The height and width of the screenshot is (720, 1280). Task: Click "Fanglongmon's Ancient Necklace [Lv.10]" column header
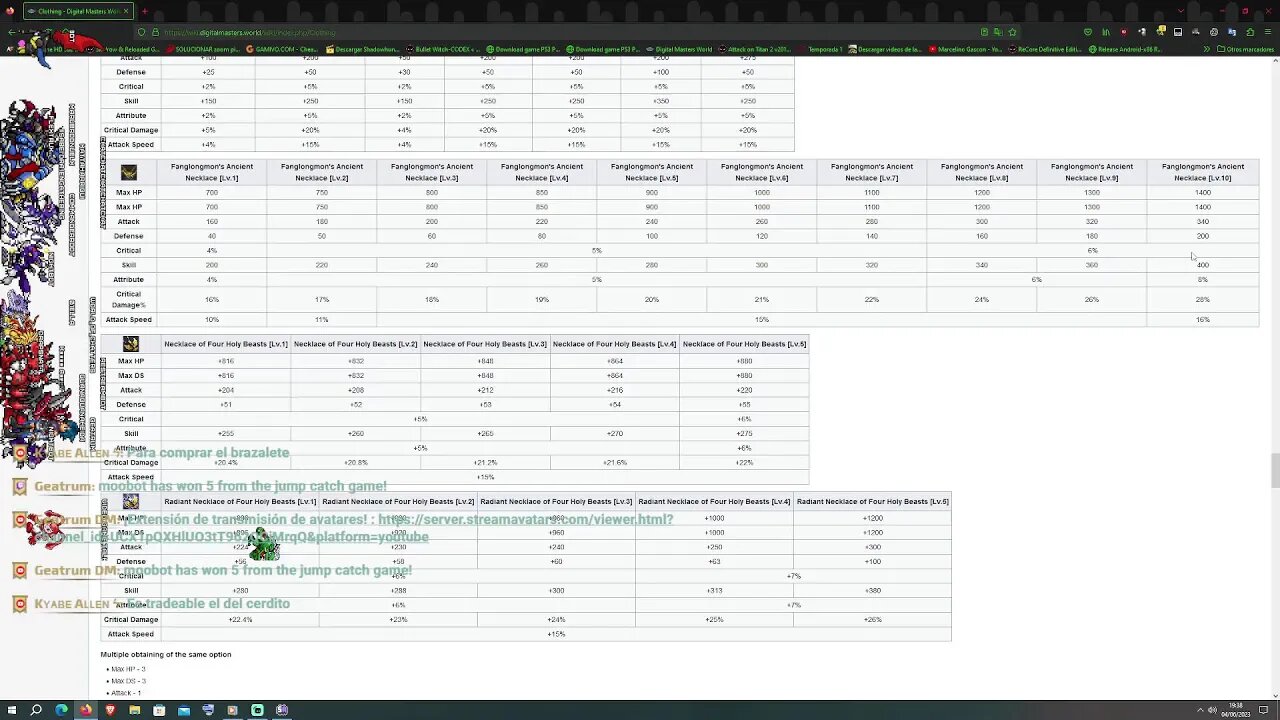click(1203, 172)
